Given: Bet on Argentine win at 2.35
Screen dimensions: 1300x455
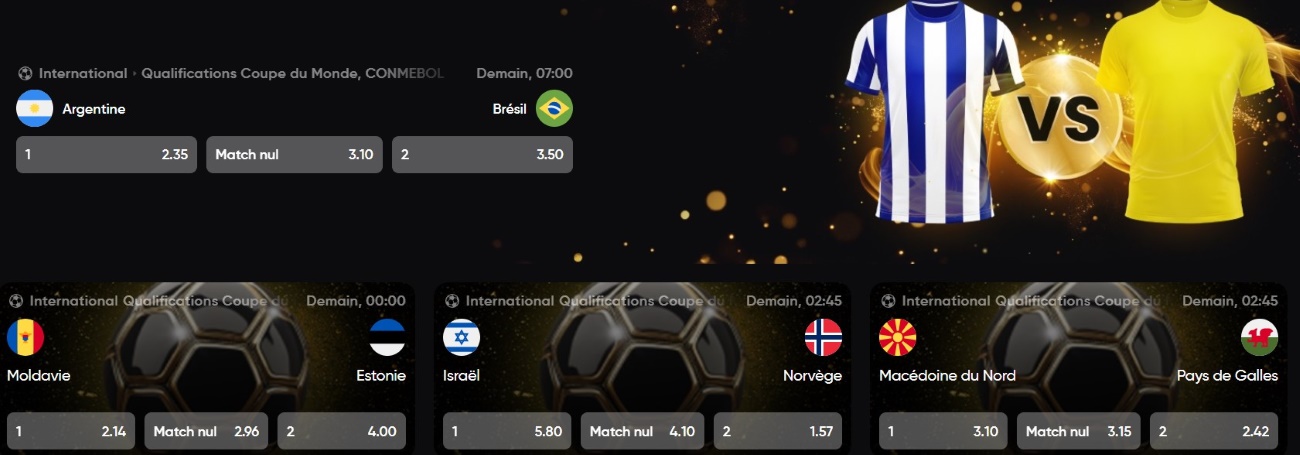Looking at the screenshot, I should (106, 155).
